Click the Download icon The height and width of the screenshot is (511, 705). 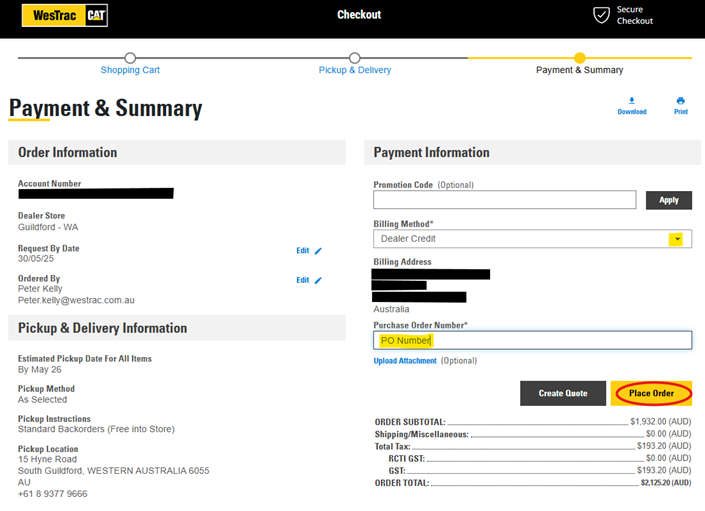click(632, 101)
